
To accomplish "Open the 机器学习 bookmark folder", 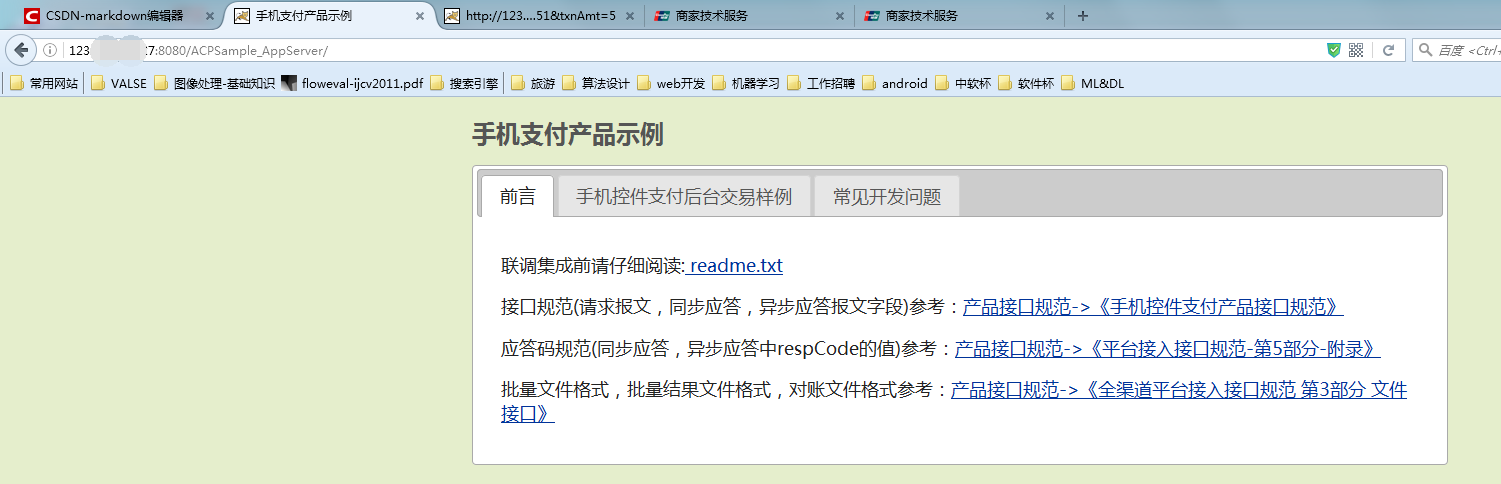I will 746,84.
